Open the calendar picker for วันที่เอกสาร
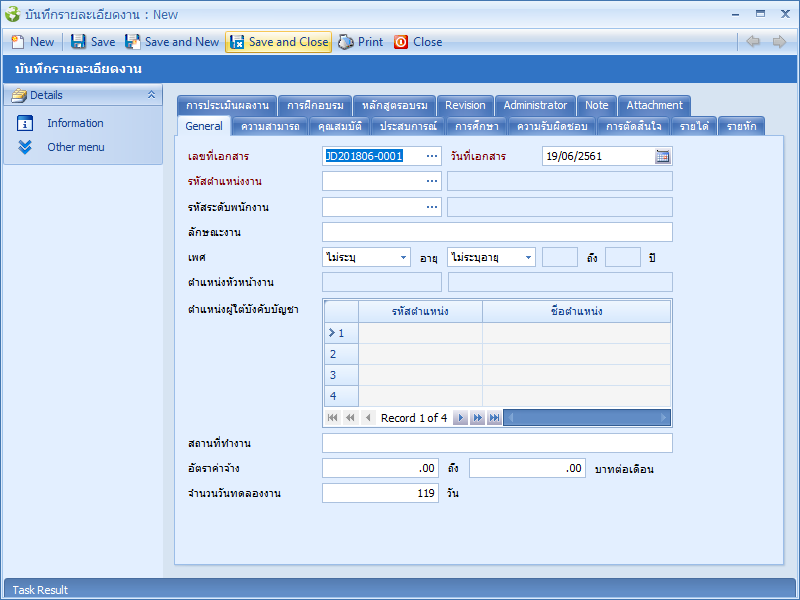This screenshot has height=600, width=800. tap(662, 156)
